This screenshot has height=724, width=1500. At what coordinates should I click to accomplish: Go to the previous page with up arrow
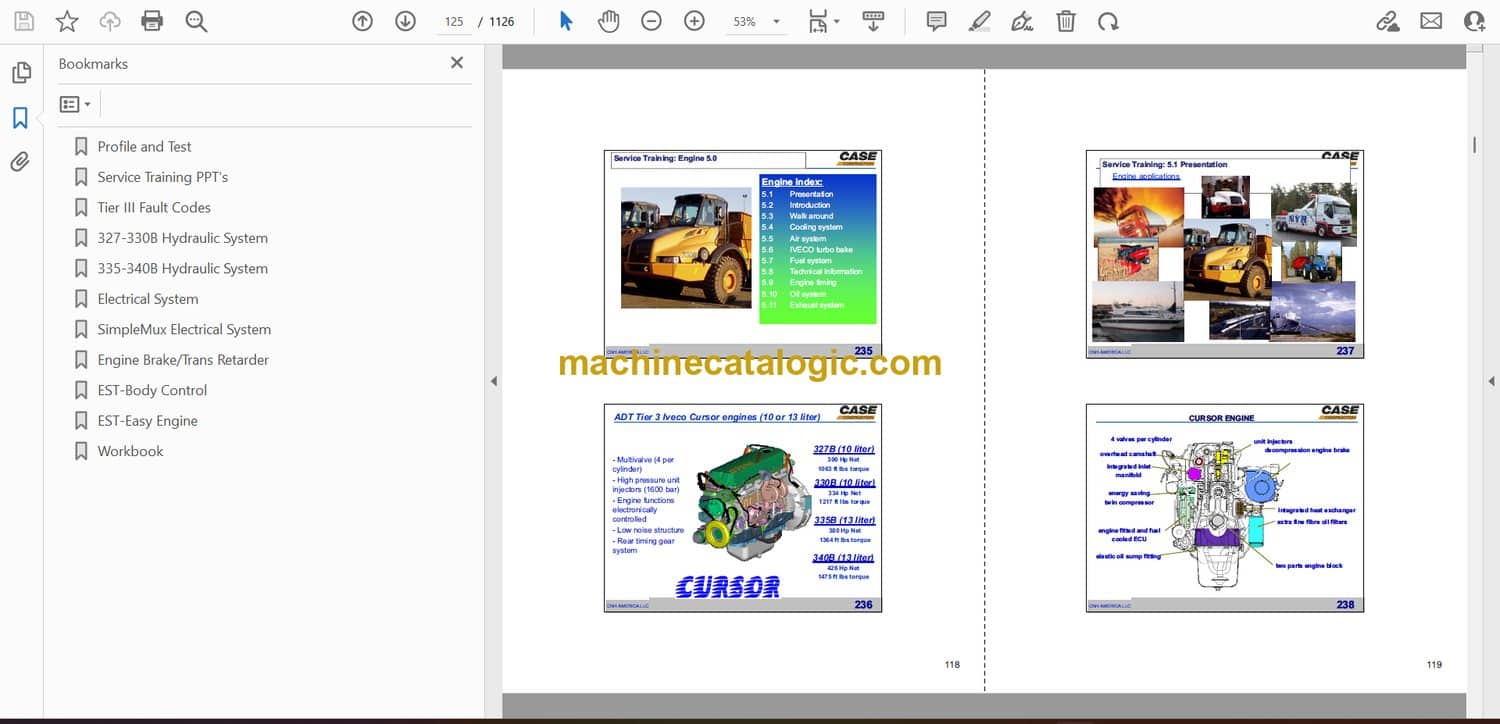point(363,21)
